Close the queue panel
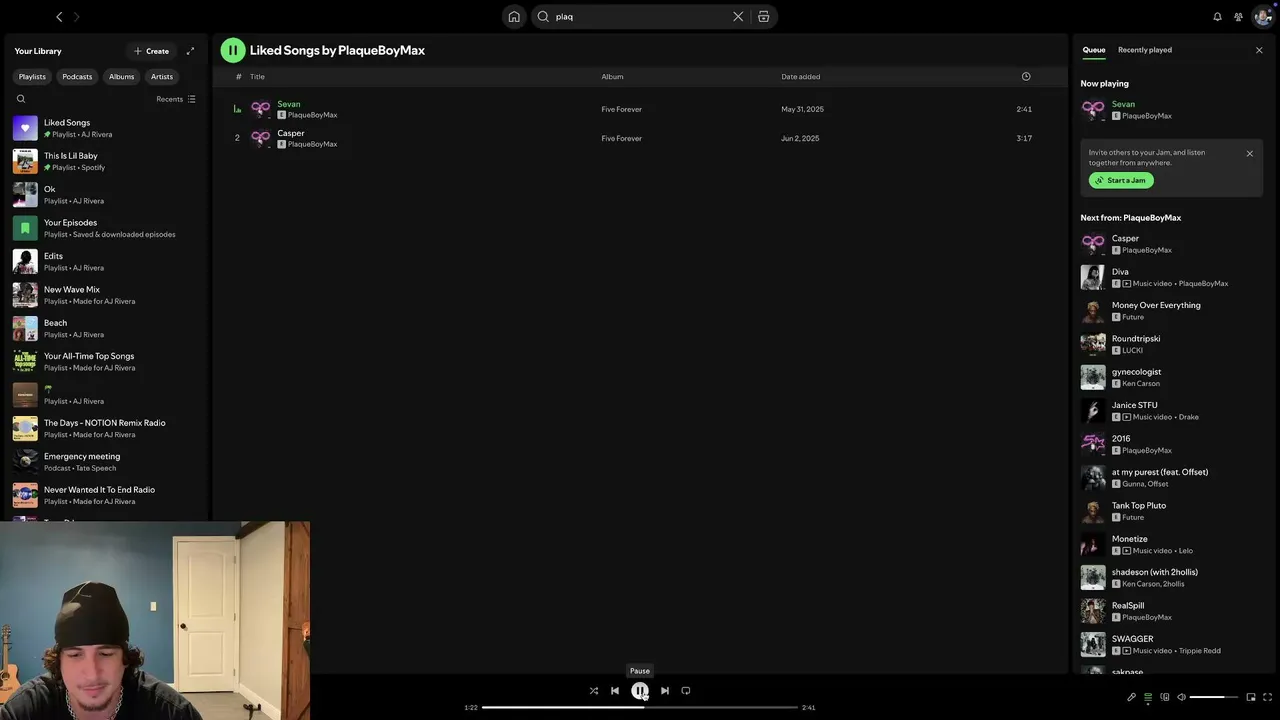Viewport: 1280px width, 720px height. click(1259, 50)
